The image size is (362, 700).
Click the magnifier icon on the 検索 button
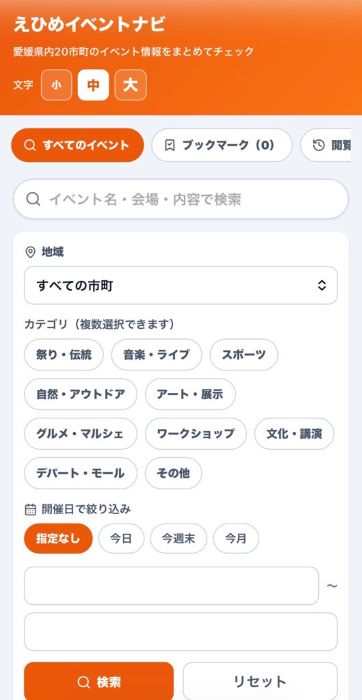point(83,682)
